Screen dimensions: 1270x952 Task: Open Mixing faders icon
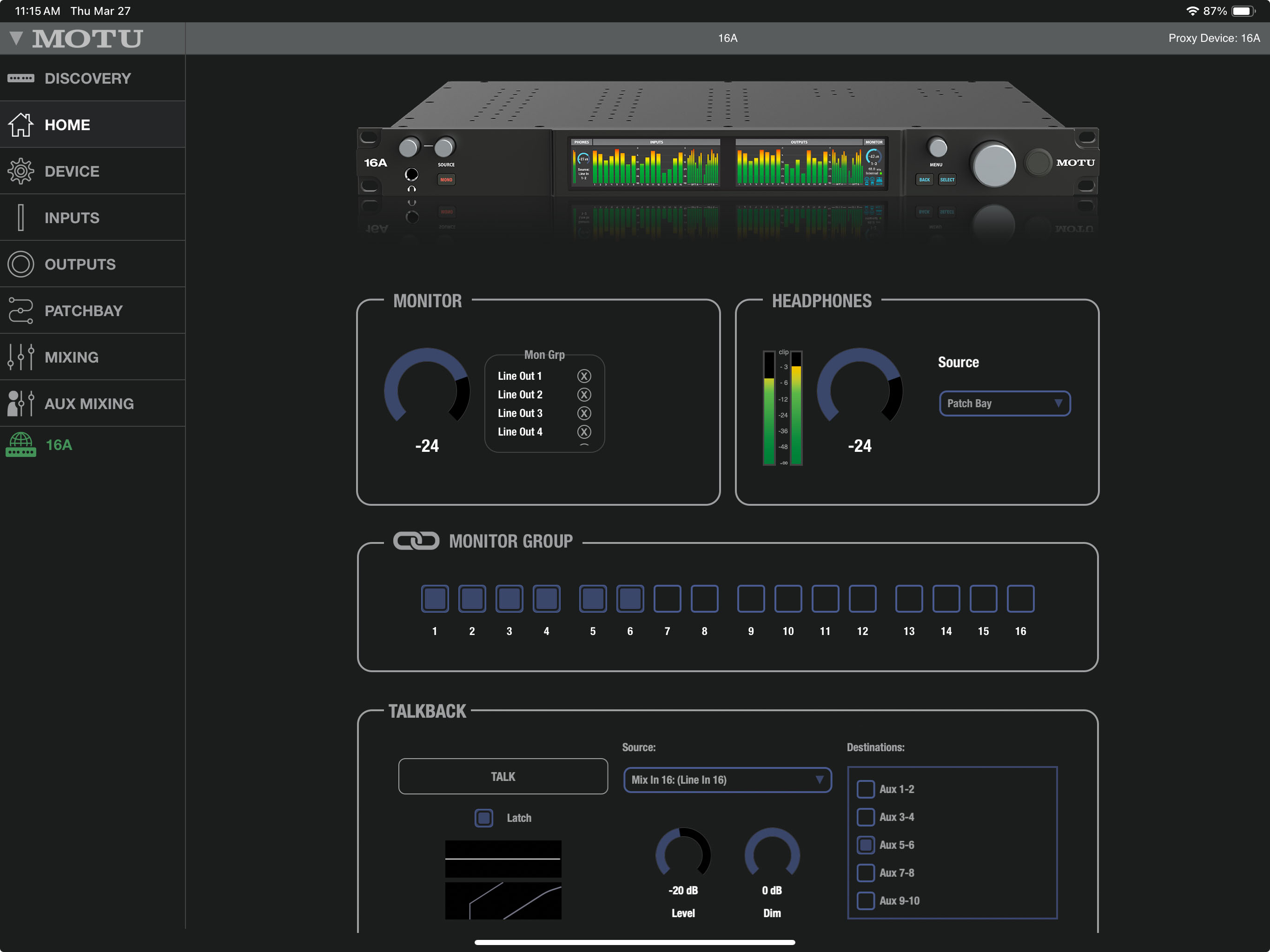20,357
